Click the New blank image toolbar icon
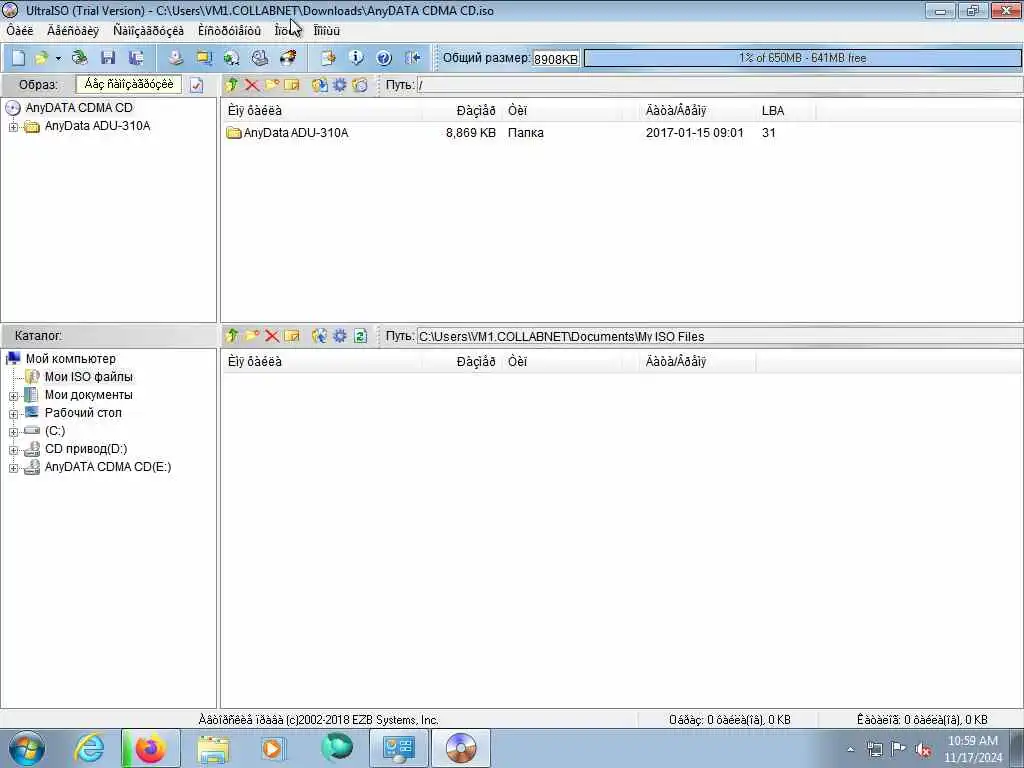The width and height of the screenshot is (1024, 768). 18,58
